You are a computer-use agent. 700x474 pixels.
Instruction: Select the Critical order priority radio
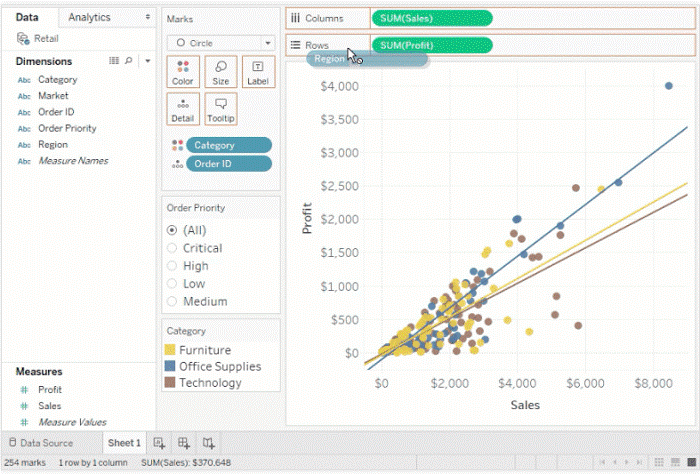click(x=173, y=248)
